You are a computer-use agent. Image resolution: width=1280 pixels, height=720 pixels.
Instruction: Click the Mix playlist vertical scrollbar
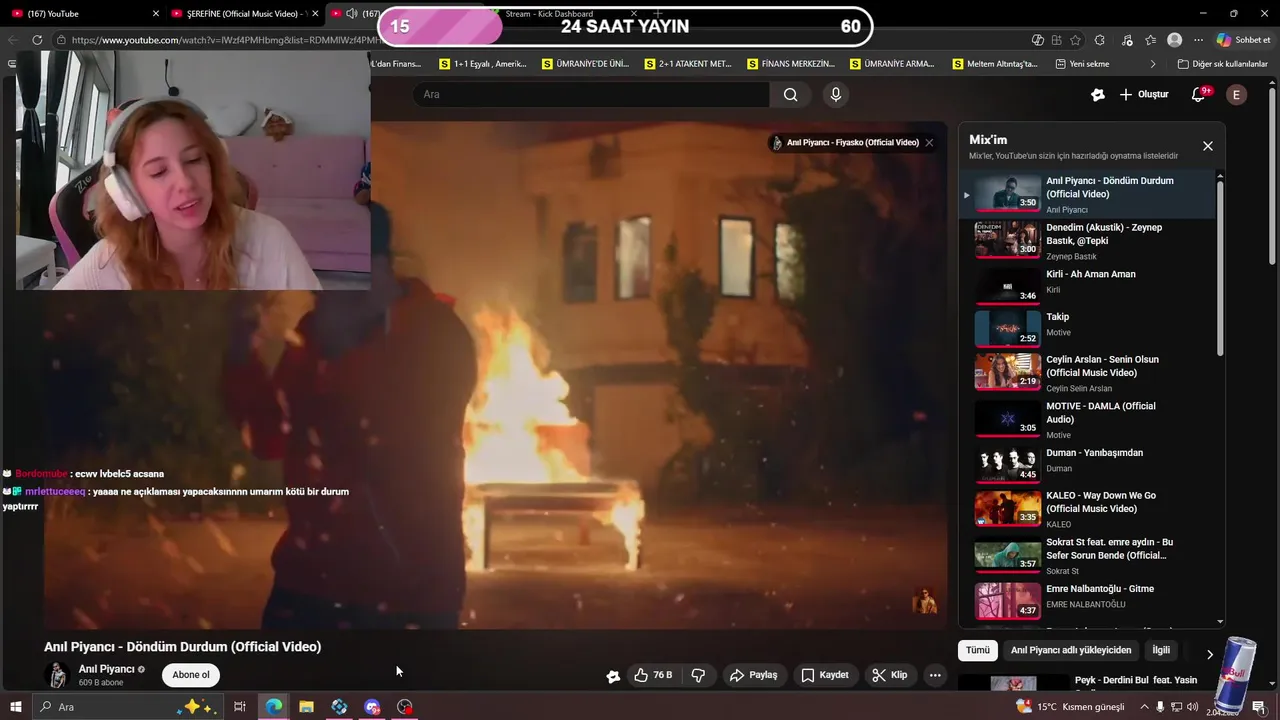pyautogui.click(x=1221, y=268)
